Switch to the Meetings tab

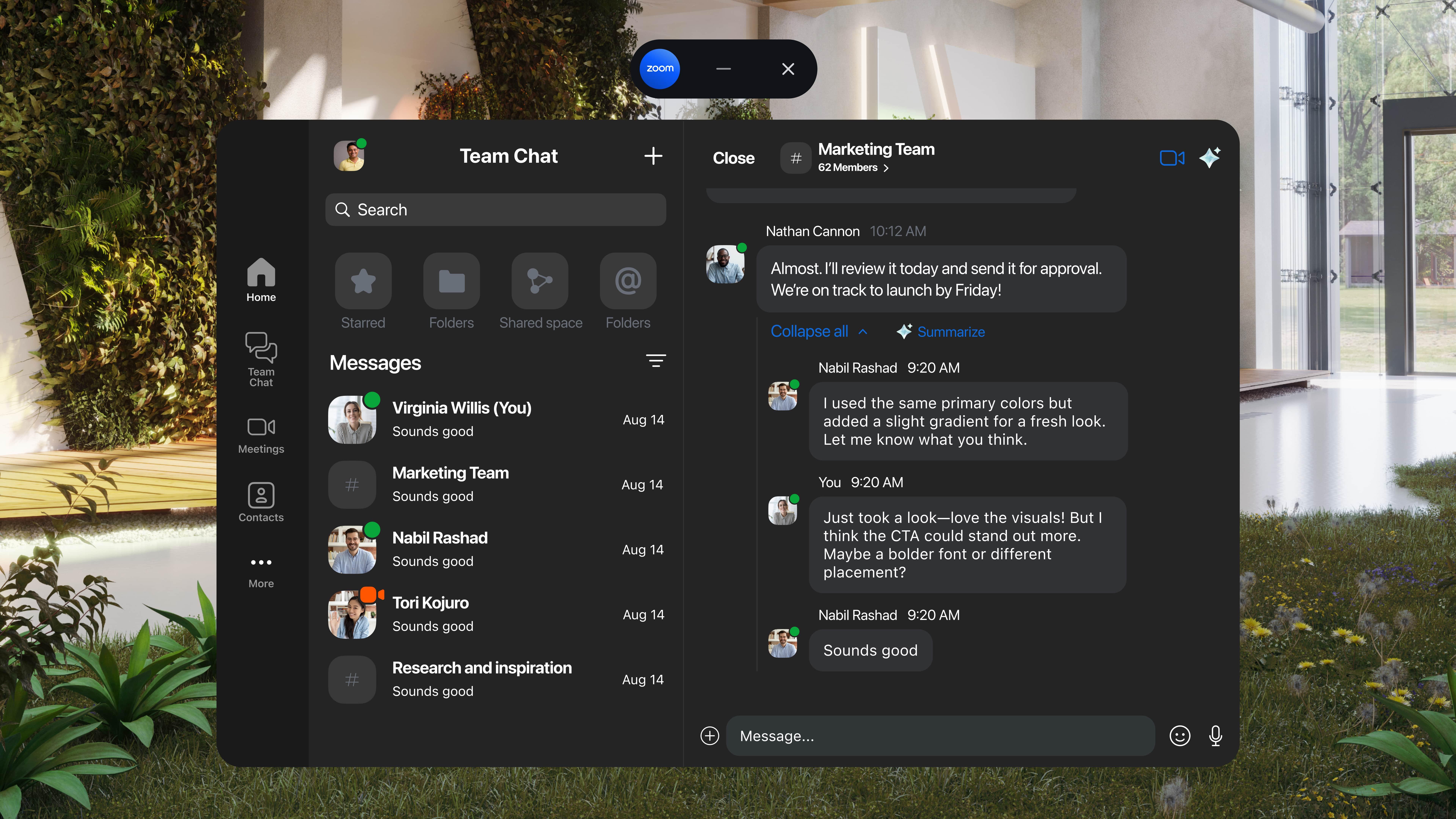click(x=260, y=435)
